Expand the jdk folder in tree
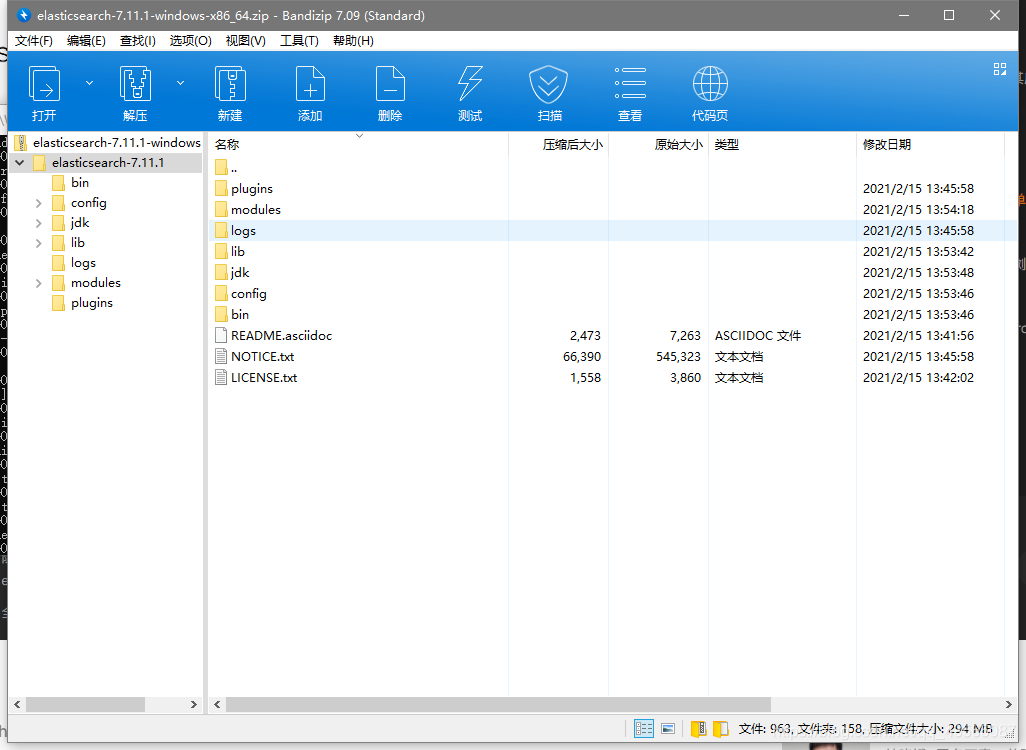 (39, 223)
